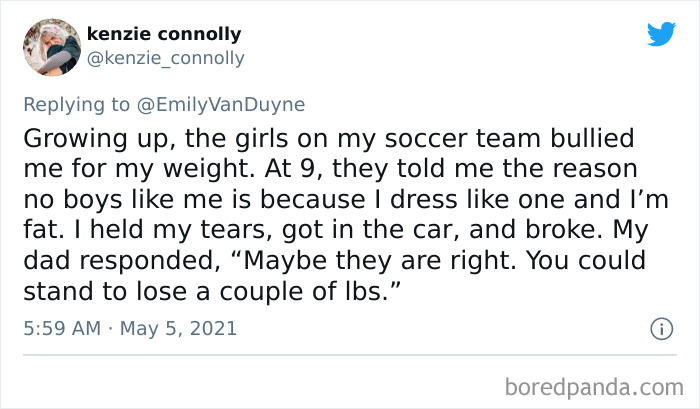700x409 pixels.
Task: Click the display name kenzie connolly
Action: tap(164, 34)
